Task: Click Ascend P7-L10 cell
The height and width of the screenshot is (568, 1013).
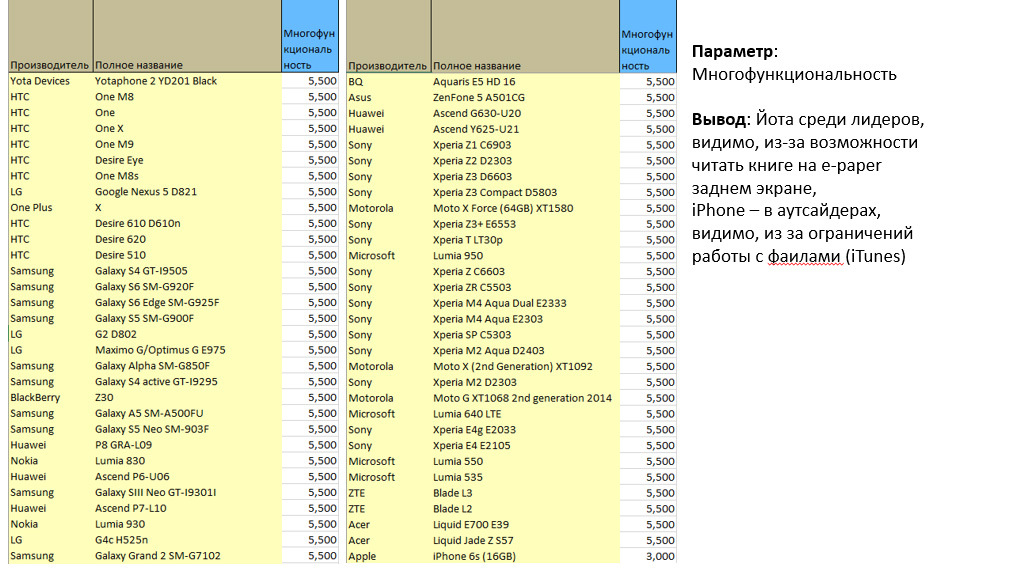Action: (x=187, y=509)
